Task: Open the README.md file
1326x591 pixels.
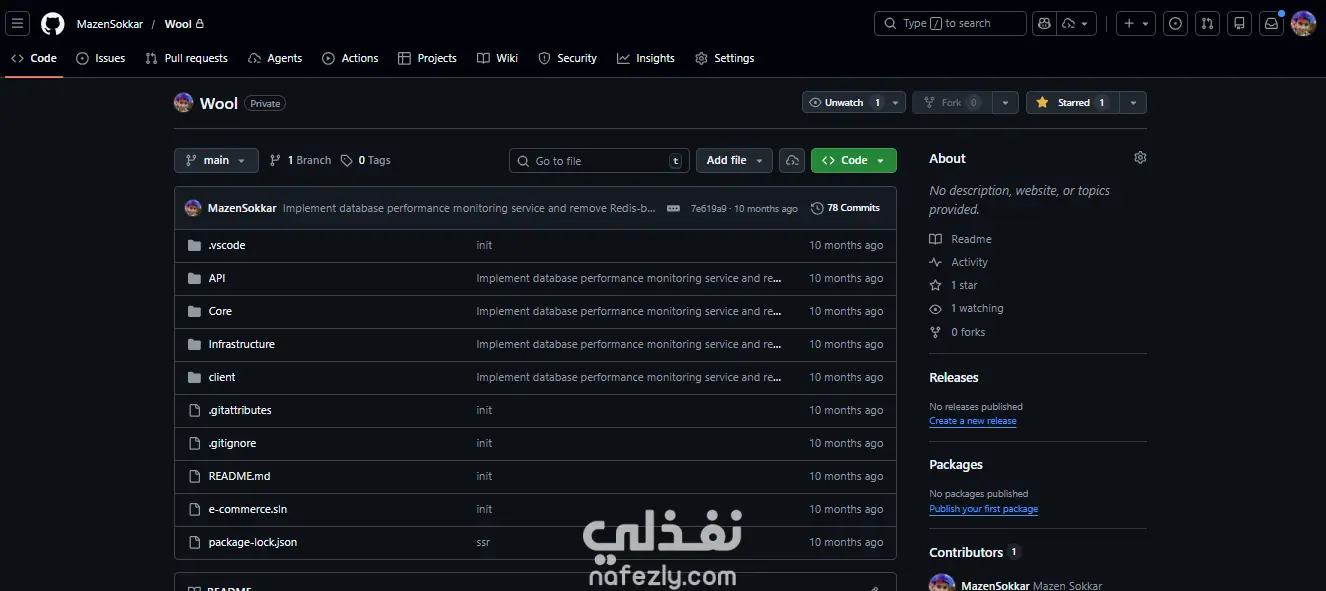Action: point(239,476)
